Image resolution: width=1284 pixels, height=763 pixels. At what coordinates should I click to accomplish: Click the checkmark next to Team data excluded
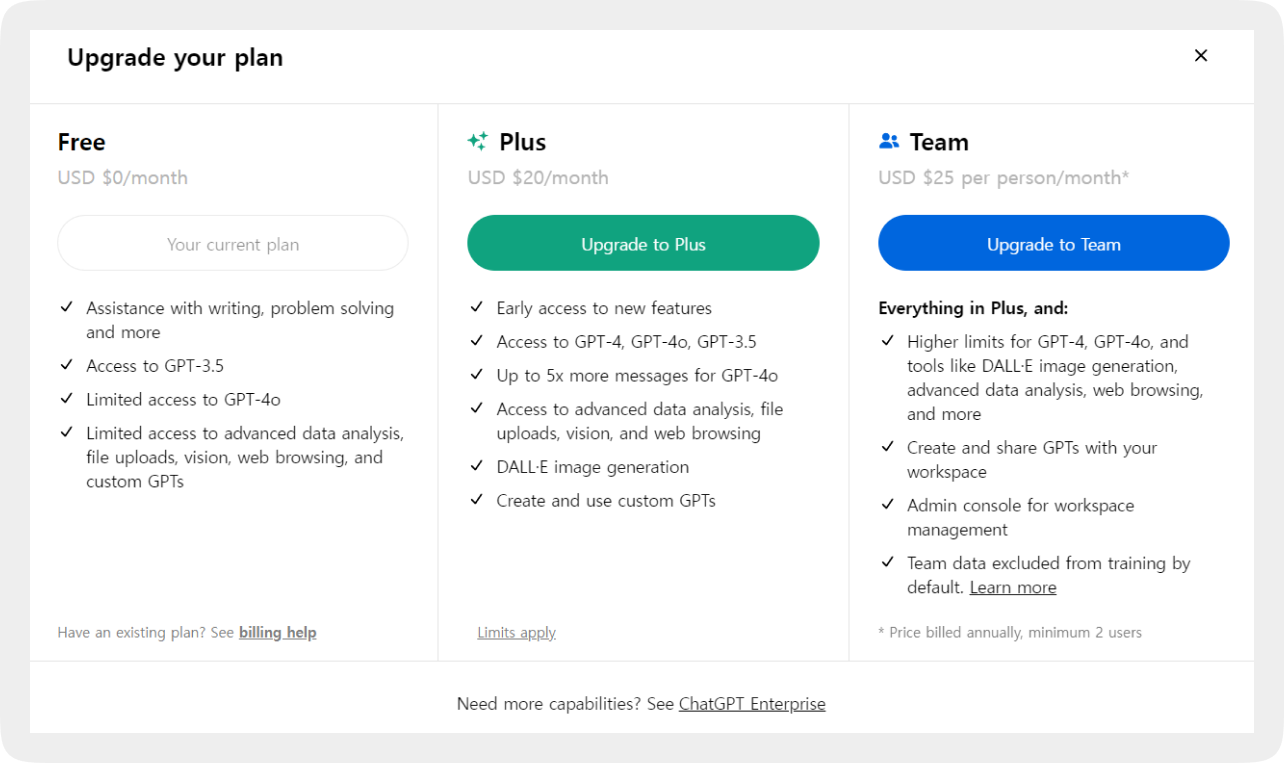tap(888, 562)
